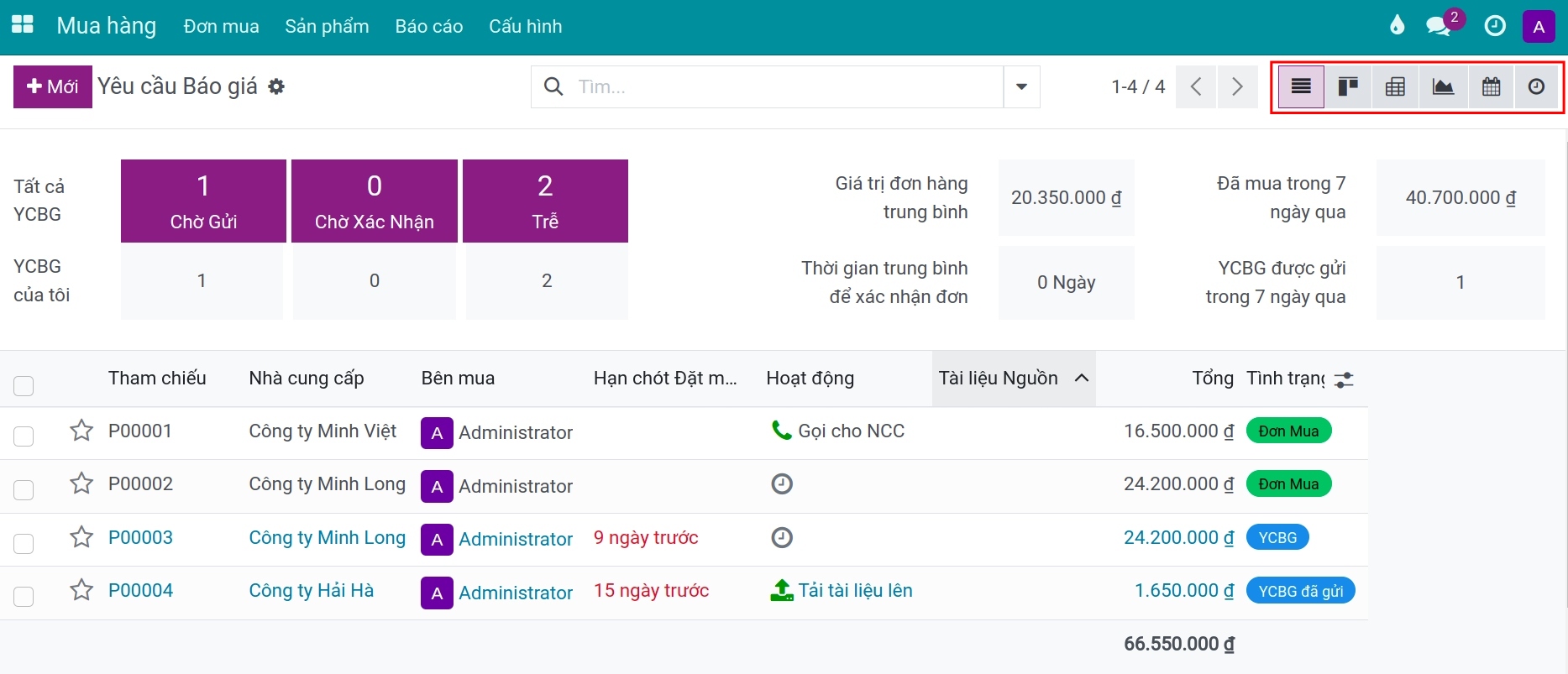This screenshot has height=674, width=1568.
Task: Click my RFQ waiting count 0
Action: click(x=375, y=281)
